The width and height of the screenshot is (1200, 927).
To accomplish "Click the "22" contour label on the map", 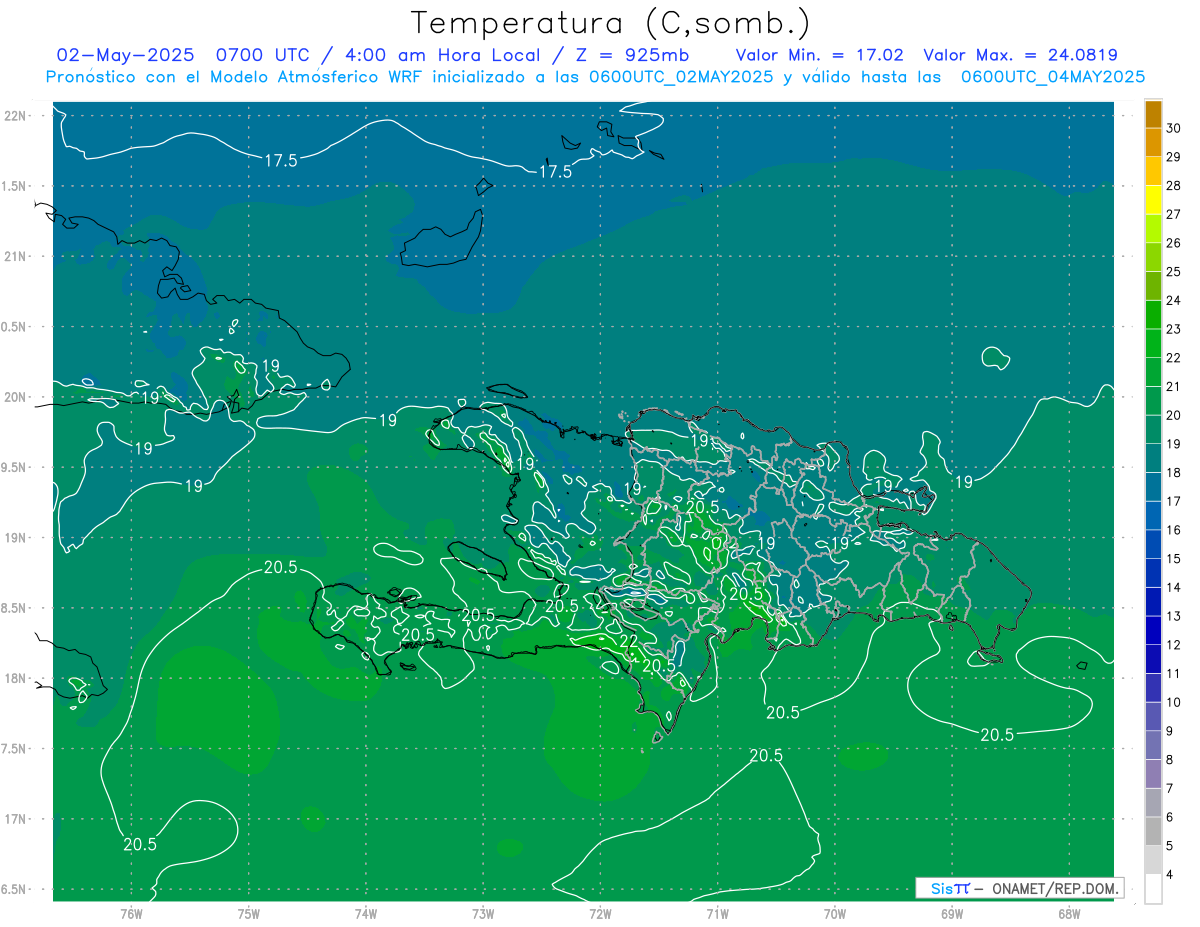I will [x=629, y=642].
